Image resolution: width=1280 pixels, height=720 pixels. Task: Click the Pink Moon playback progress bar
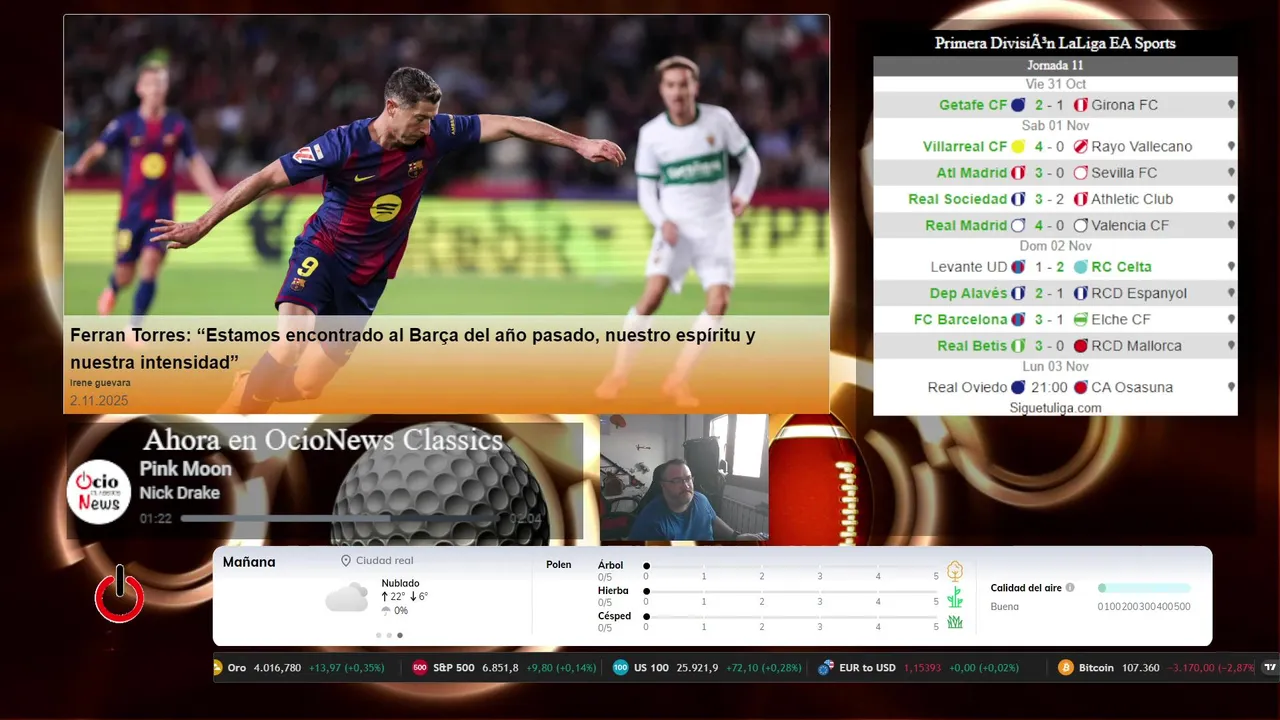[341, 519]
